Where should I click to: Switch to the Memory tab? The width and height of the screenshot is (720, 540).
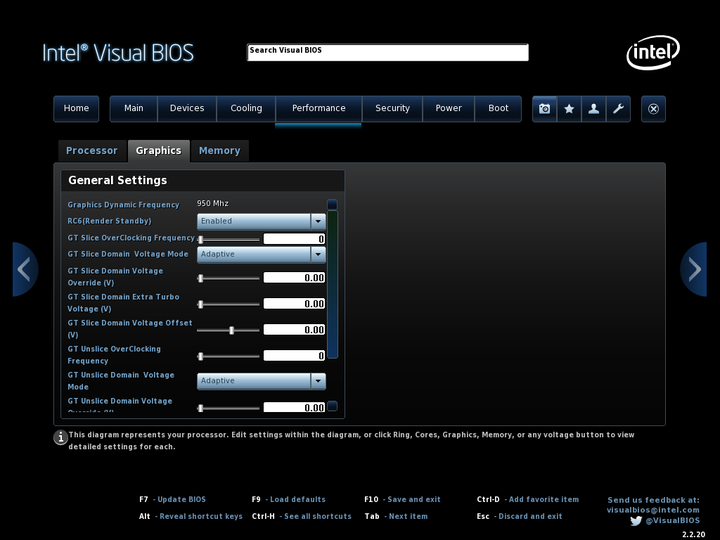(x=219, y=151)
